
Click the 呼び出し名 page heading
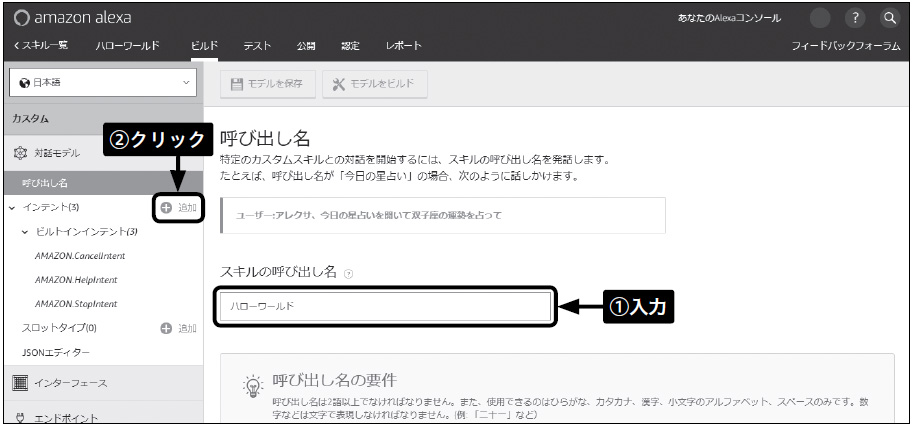pyautogui.click(x=265, y=139)
